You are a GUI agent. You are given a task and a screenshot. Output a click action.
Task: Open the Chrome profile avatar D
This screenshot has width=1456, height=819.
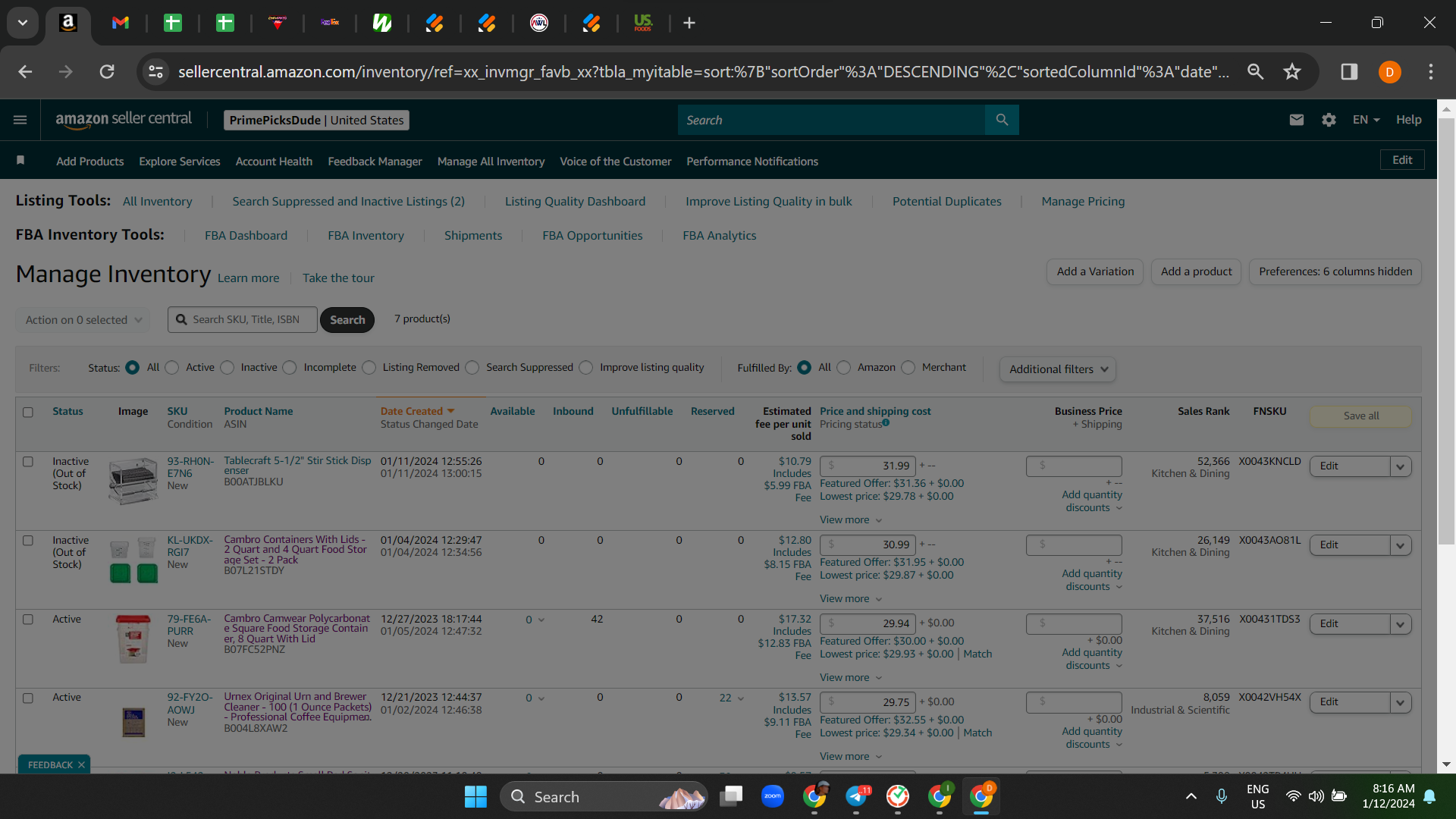(1390, 72)
